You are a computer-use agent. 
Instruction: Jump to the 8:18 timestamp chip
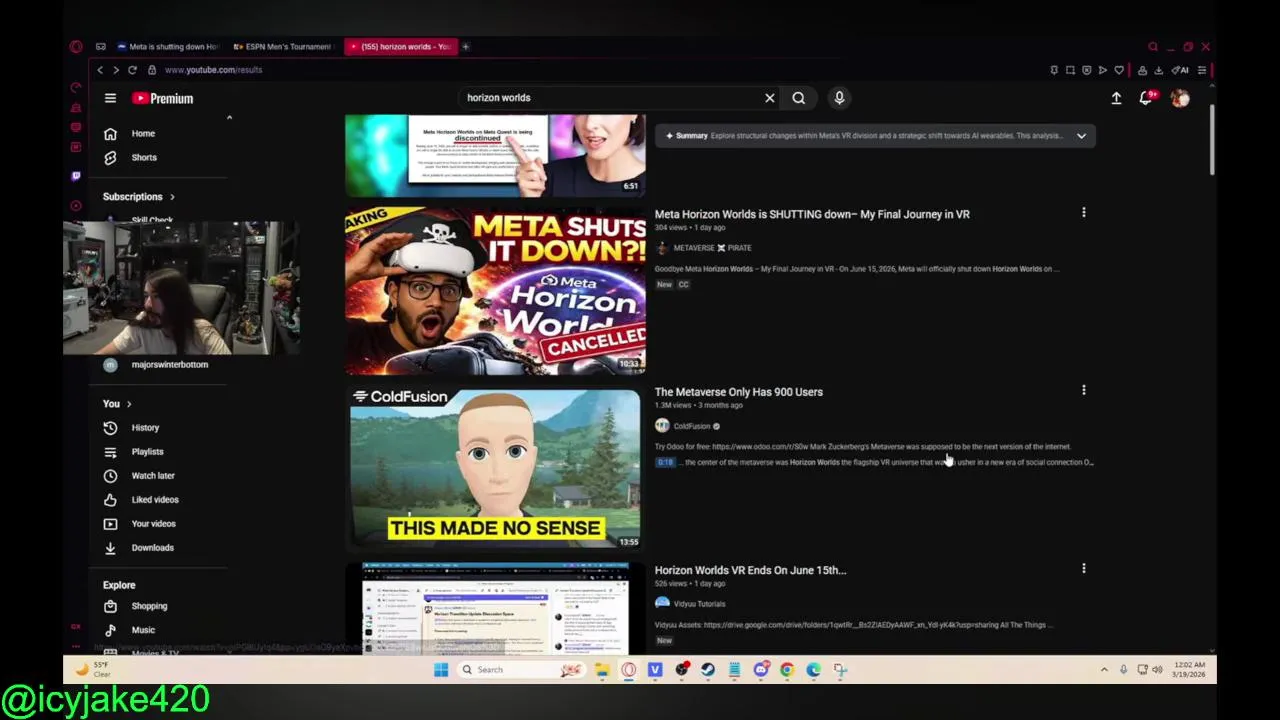665,462
